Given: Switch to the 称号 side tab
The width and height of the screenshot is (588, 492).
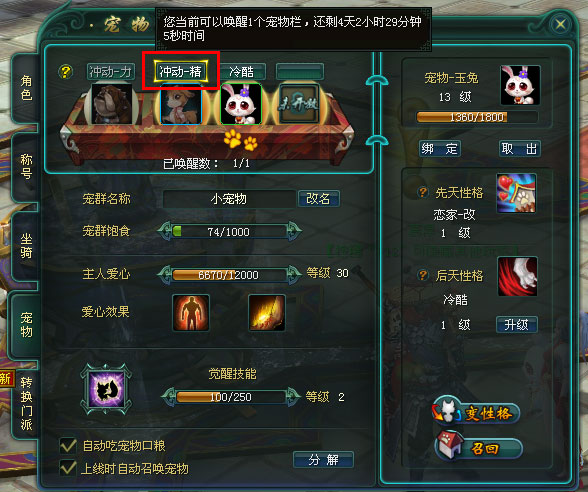Looking at the screenshot, I should (26, 166).
